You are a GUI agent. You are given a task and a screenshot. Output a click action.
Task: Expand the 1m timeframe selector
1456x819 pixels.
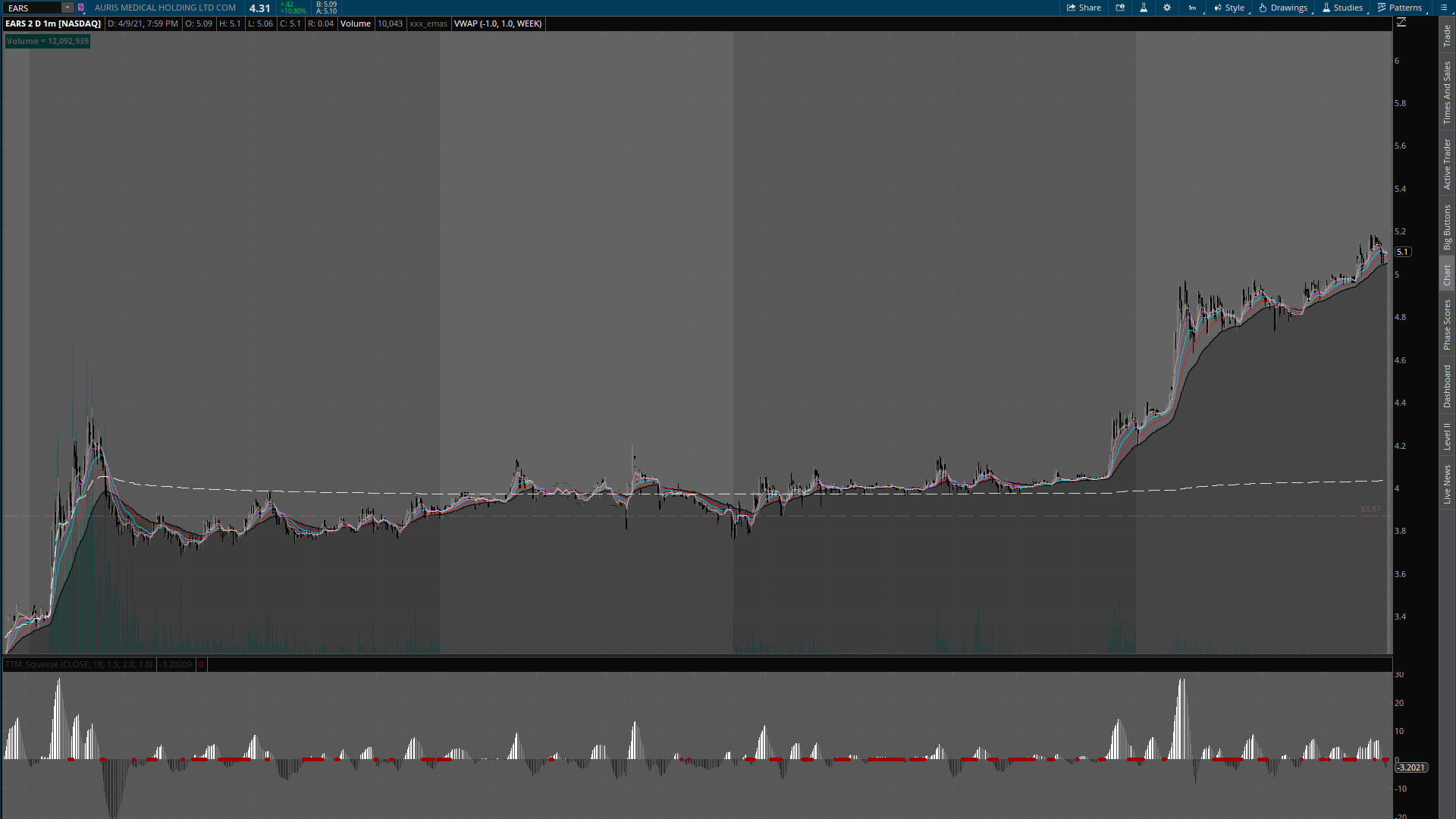tap(1192, 8)
